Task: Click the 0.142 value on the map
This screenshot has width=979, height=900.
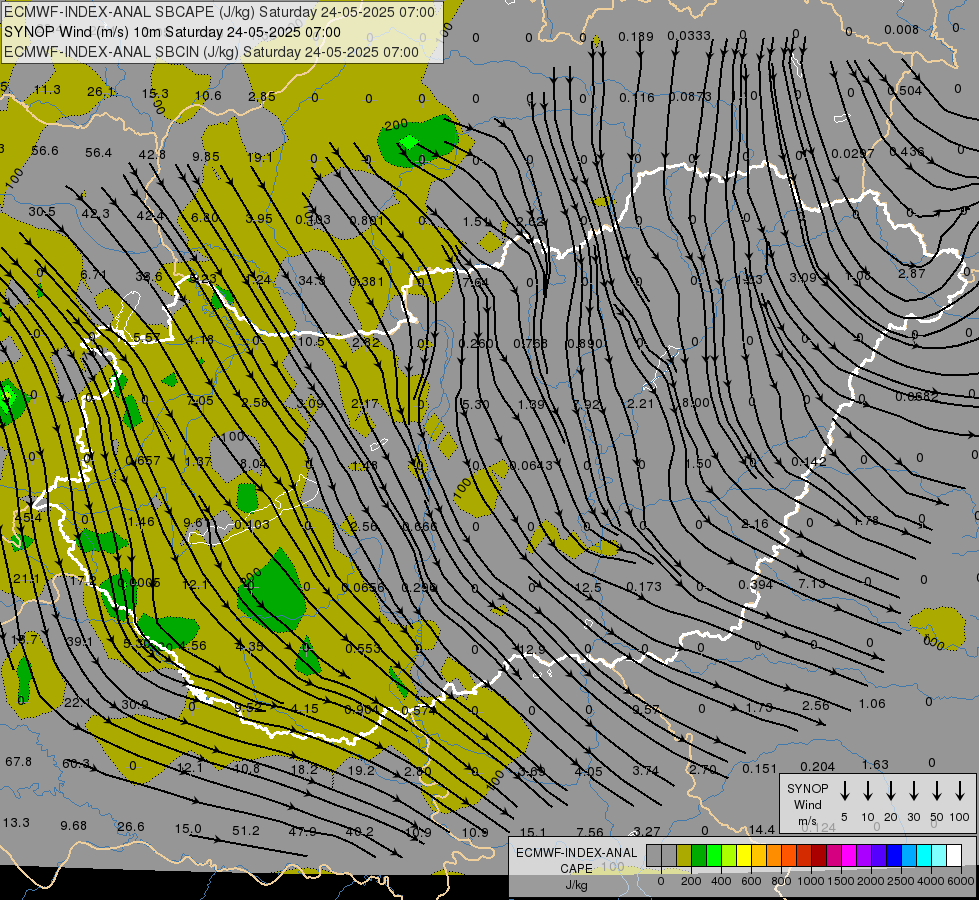Action: (809, 462)
